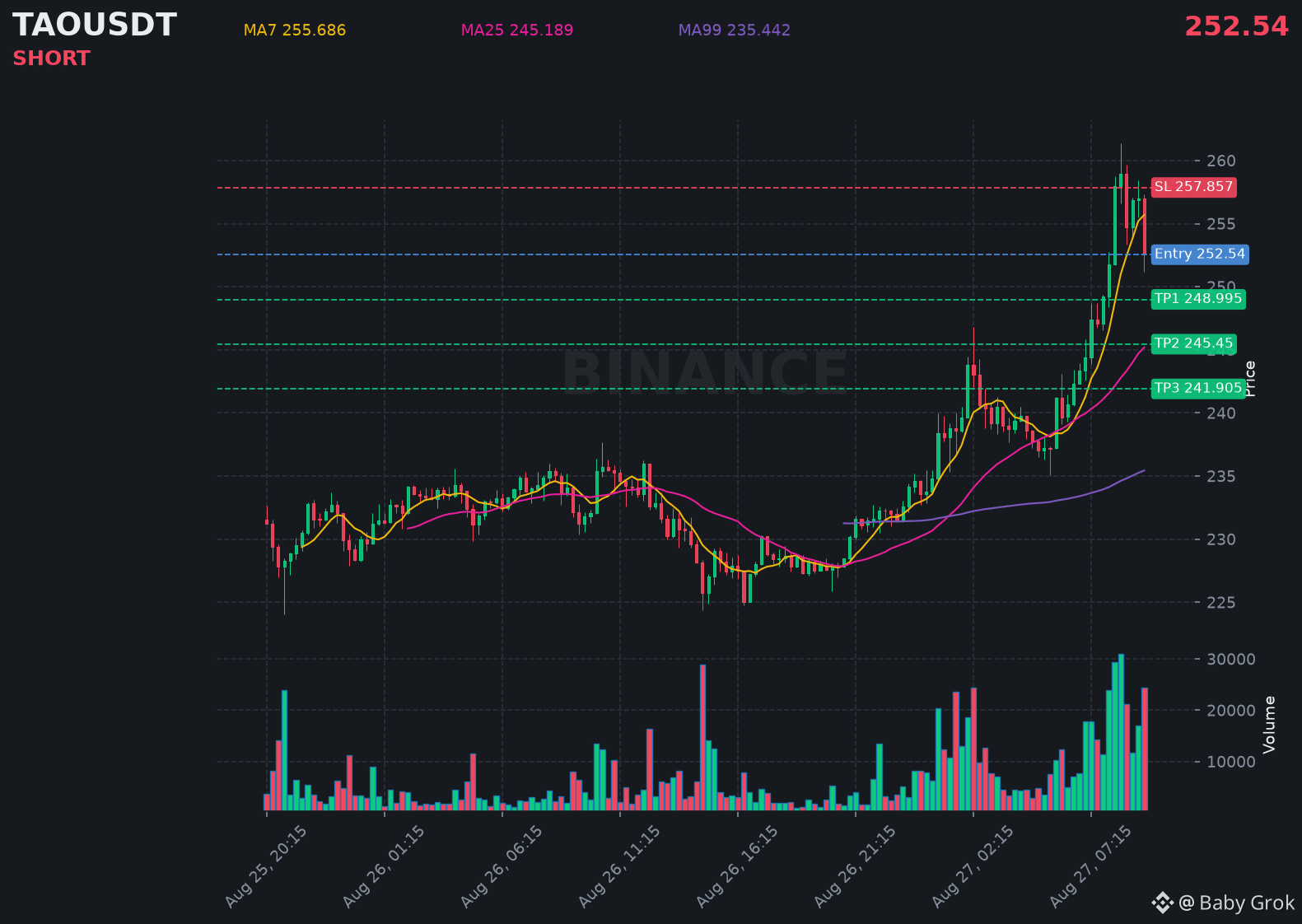Screen dimensions: 1302x924
Task: Click the Aug 27, 02:15 time axis label
Action: point(973,867)
